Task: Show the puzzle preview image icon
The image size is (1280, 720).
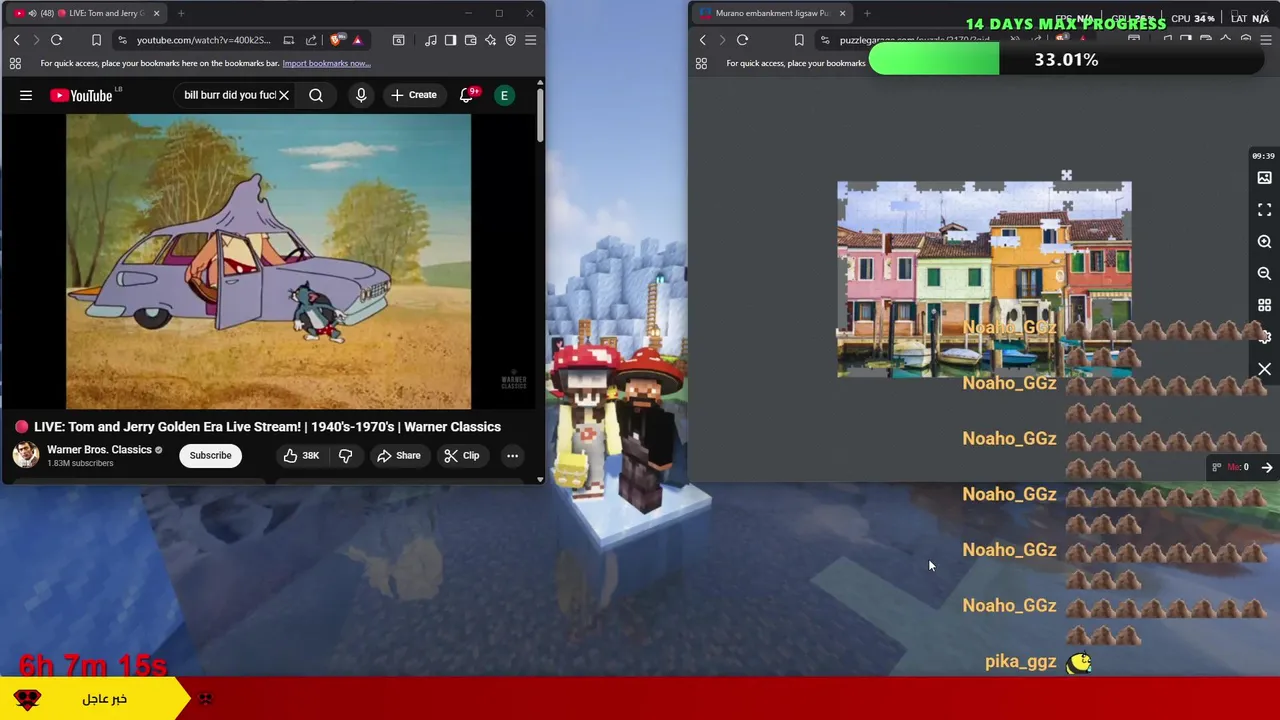Action: (x=1264, y=178)
